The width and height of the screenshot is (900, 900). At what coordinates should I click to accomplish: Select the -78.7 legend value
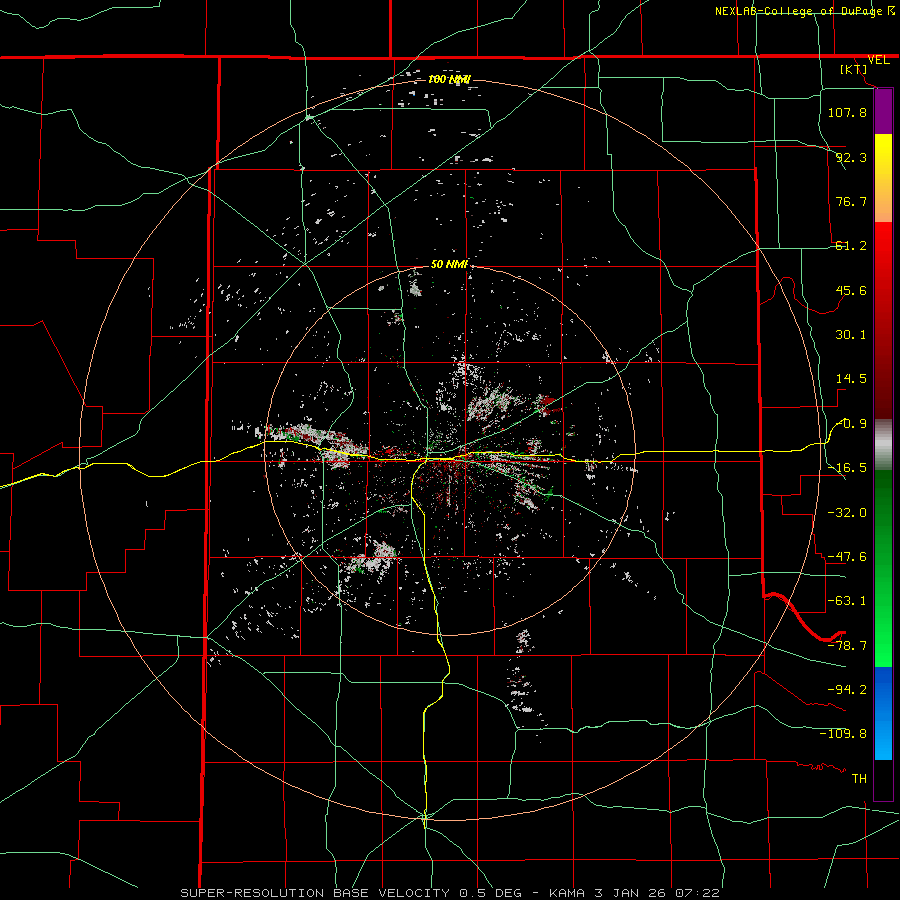pyautogui.click(x=847, y=646)
